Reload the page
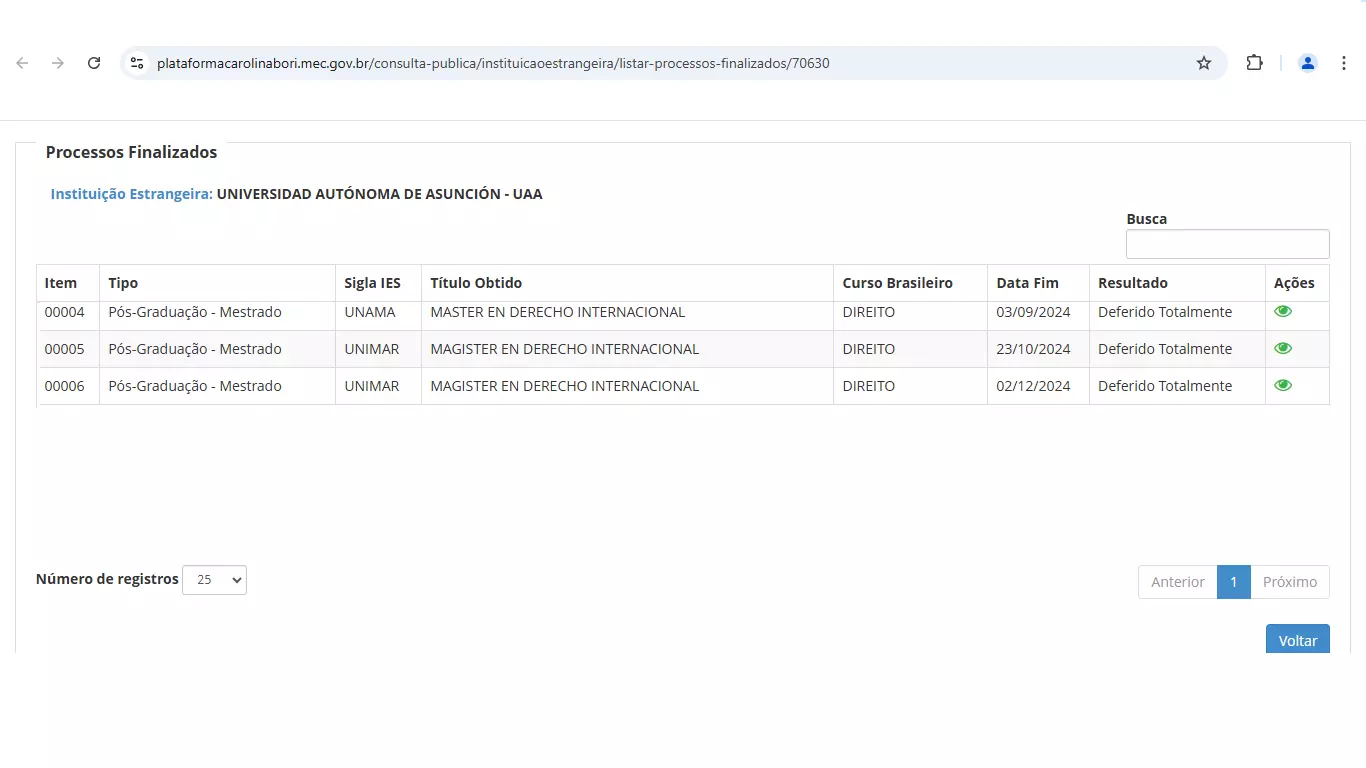 94,63
